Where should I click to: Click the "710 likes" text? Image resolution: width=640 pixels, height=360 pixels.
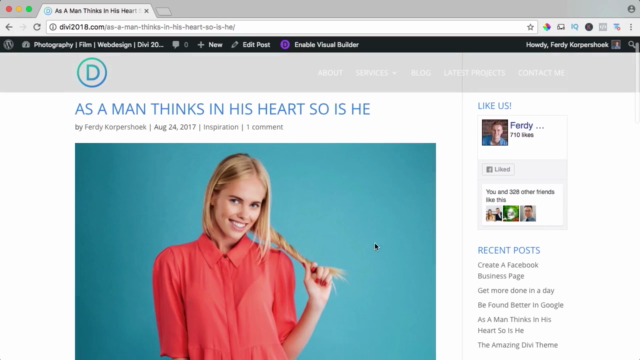click(522, 135)
